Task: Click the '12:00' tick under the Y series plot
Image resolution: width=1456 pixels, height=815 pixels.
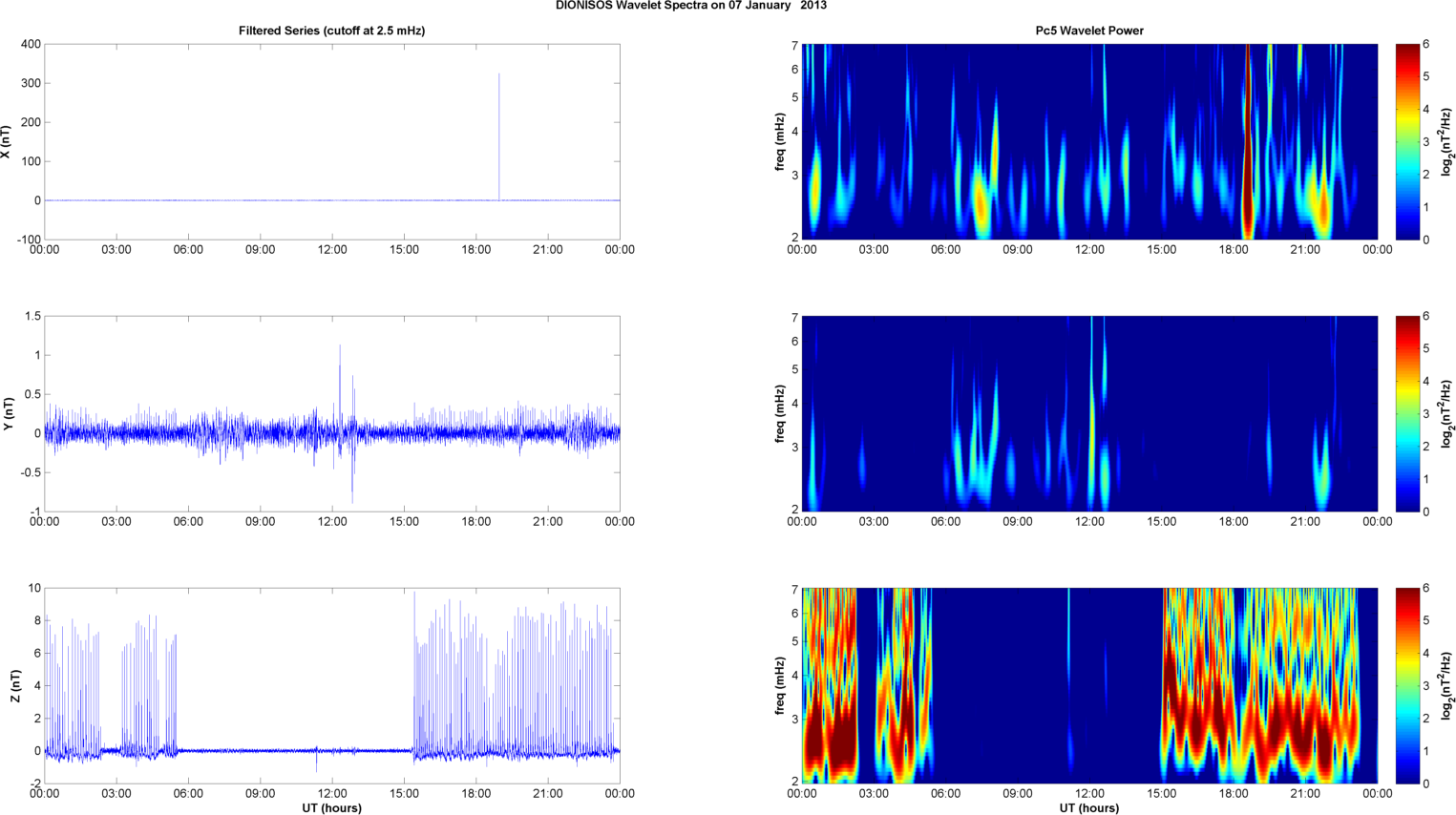Action: tap(332, 522)
